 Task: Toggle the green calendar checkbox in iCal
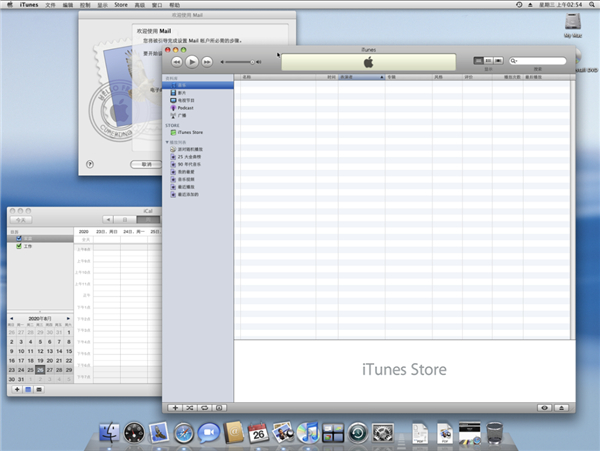click(x=18, y=245)
